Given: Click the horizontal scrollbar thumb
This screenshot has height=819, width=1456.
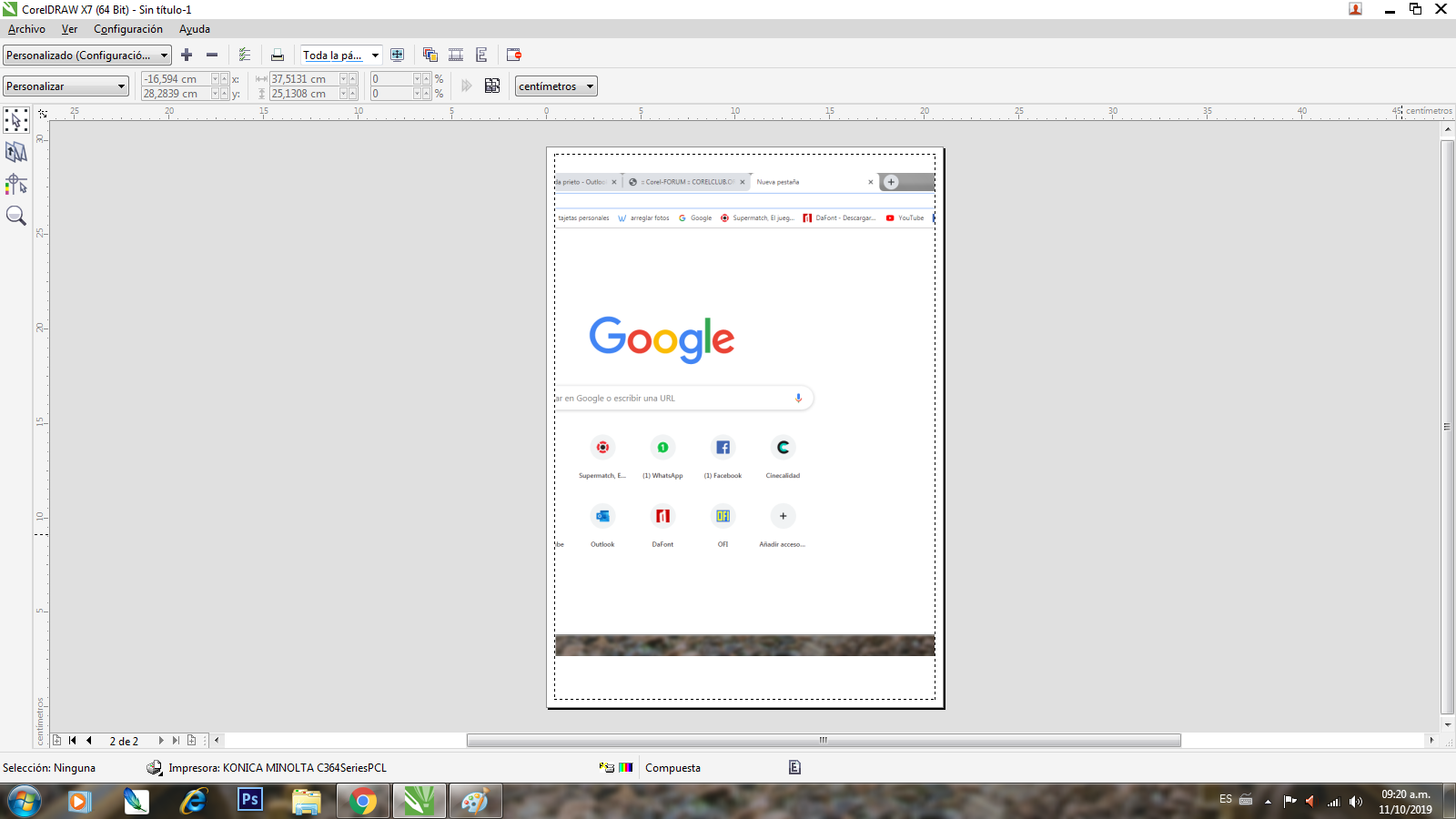Looking at the screenshot, I should 824,740.
